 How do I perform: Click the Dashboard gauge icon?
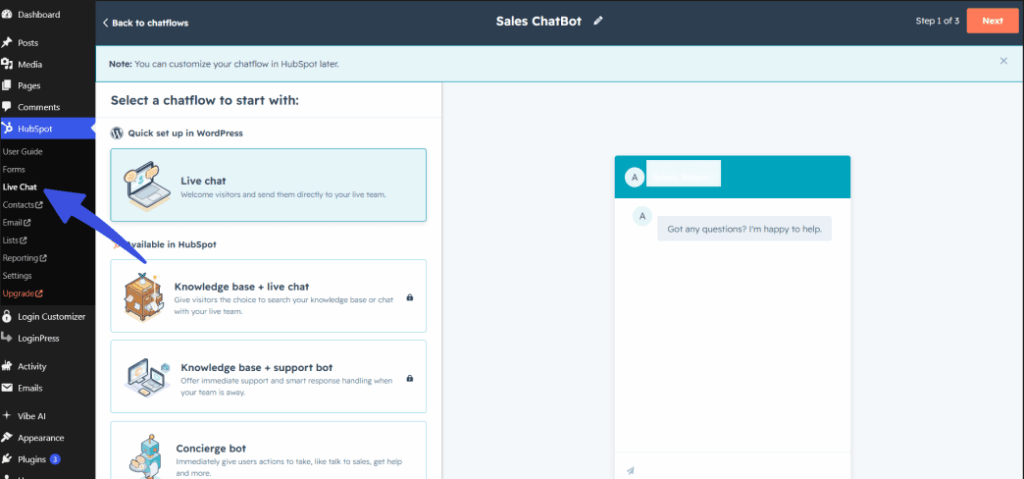pyautogui.click(x=7, y=14)
